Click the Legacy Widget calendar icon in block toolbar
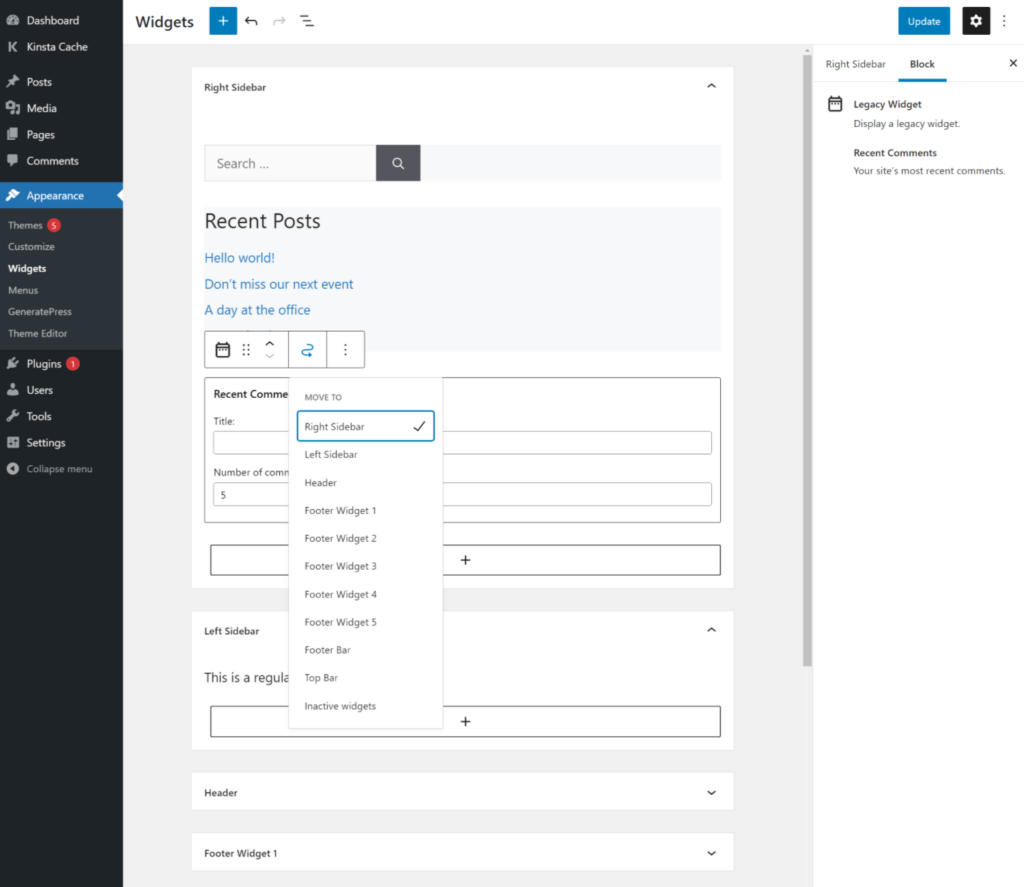Viewport: 1024px width, 887px height. coord(222,349)
